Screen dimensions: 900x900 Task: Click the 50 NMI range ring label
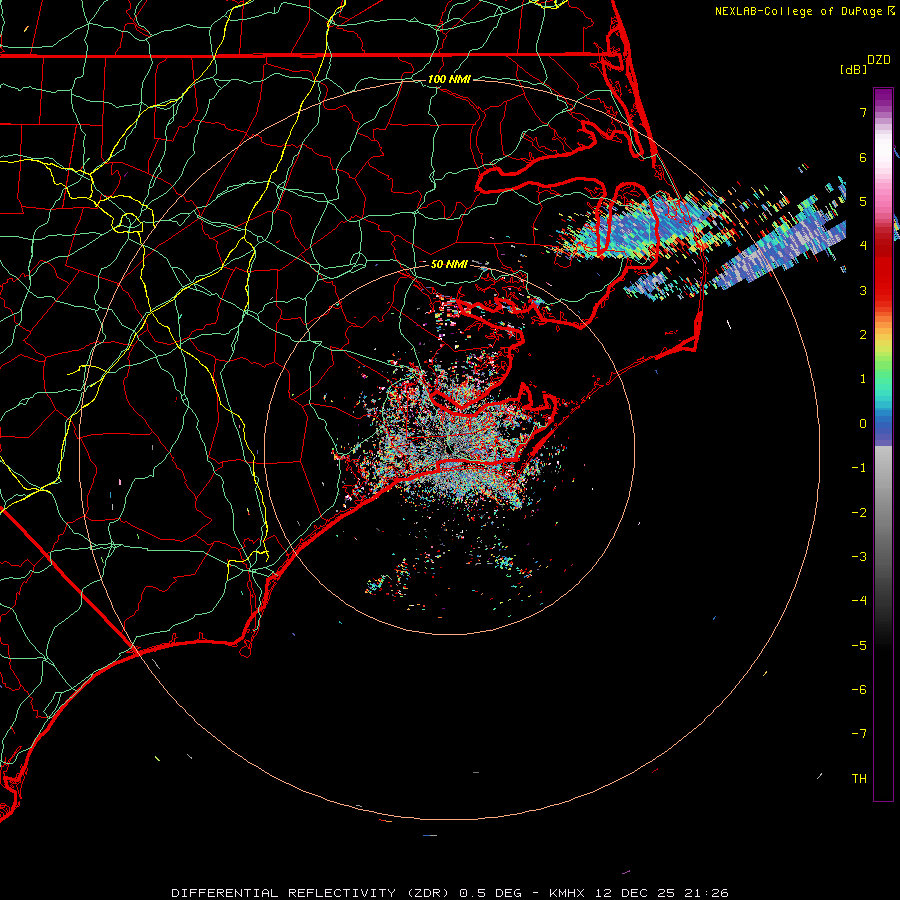pyautogui.click(x=449, y=264)
